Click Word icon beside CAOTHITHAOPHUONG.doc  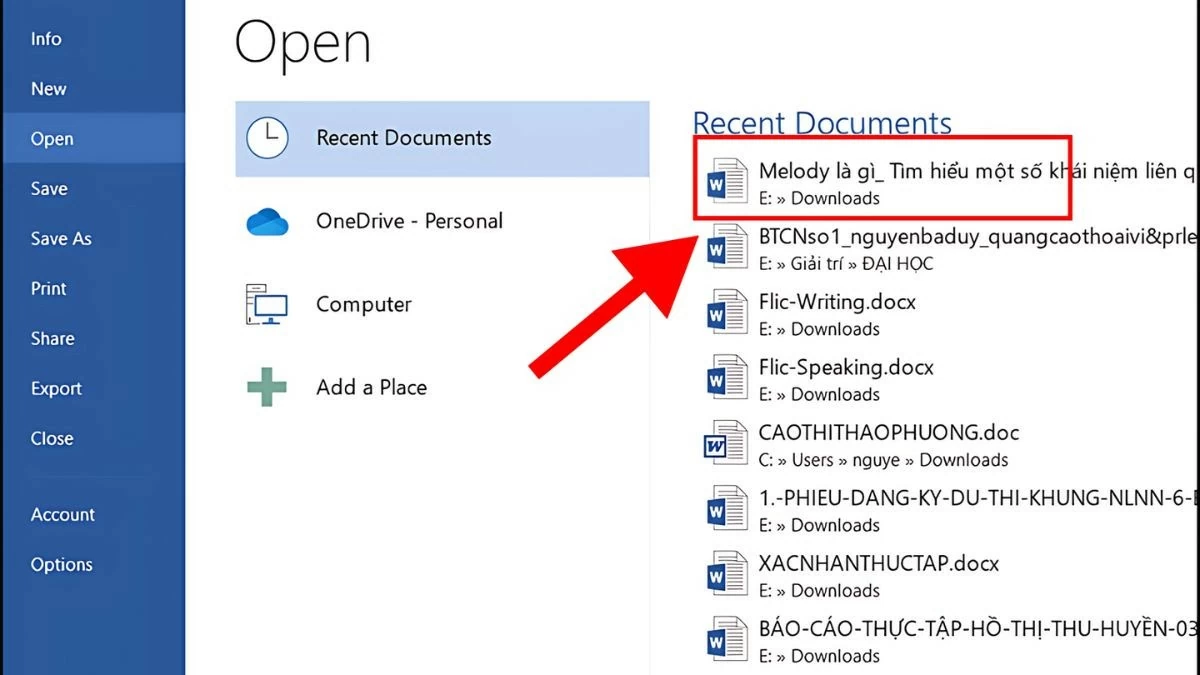pos(727,445)
